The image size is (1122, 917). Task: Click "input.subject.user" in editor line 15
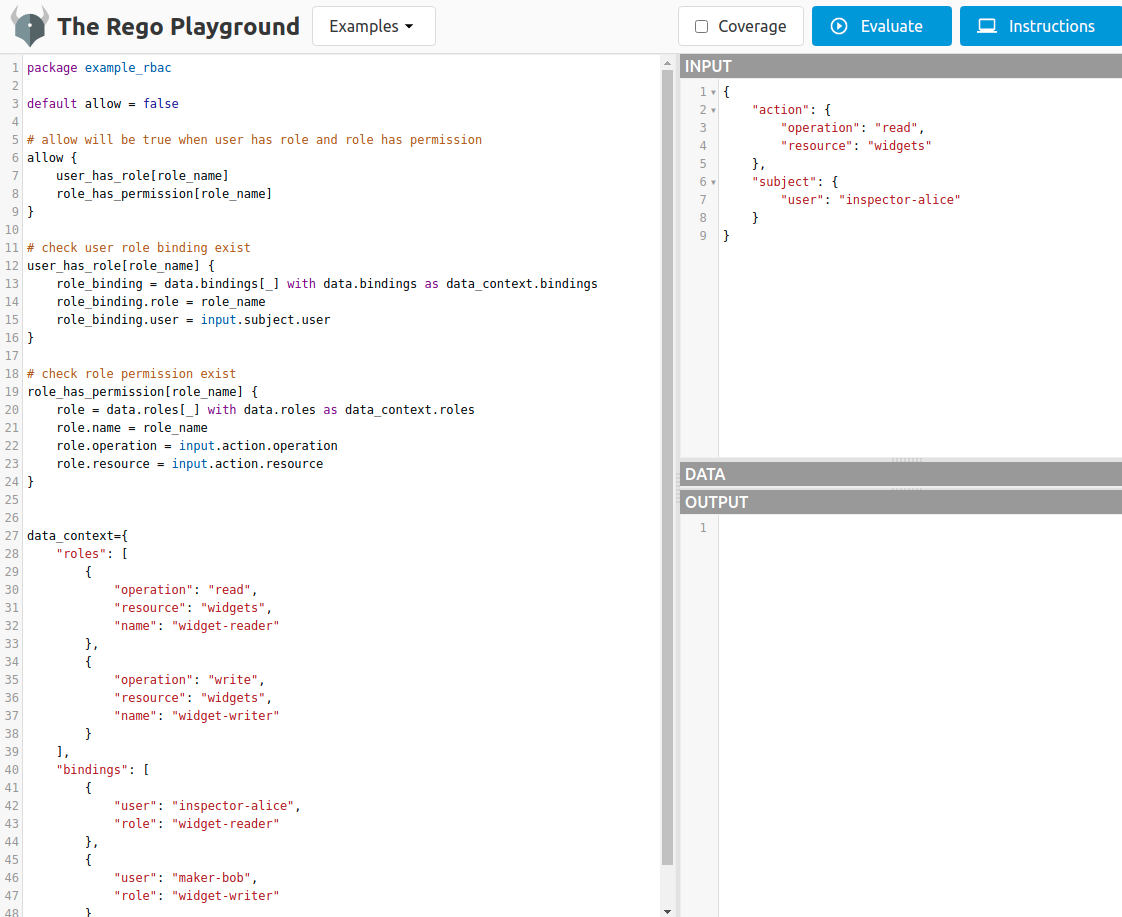click(265, 320)
